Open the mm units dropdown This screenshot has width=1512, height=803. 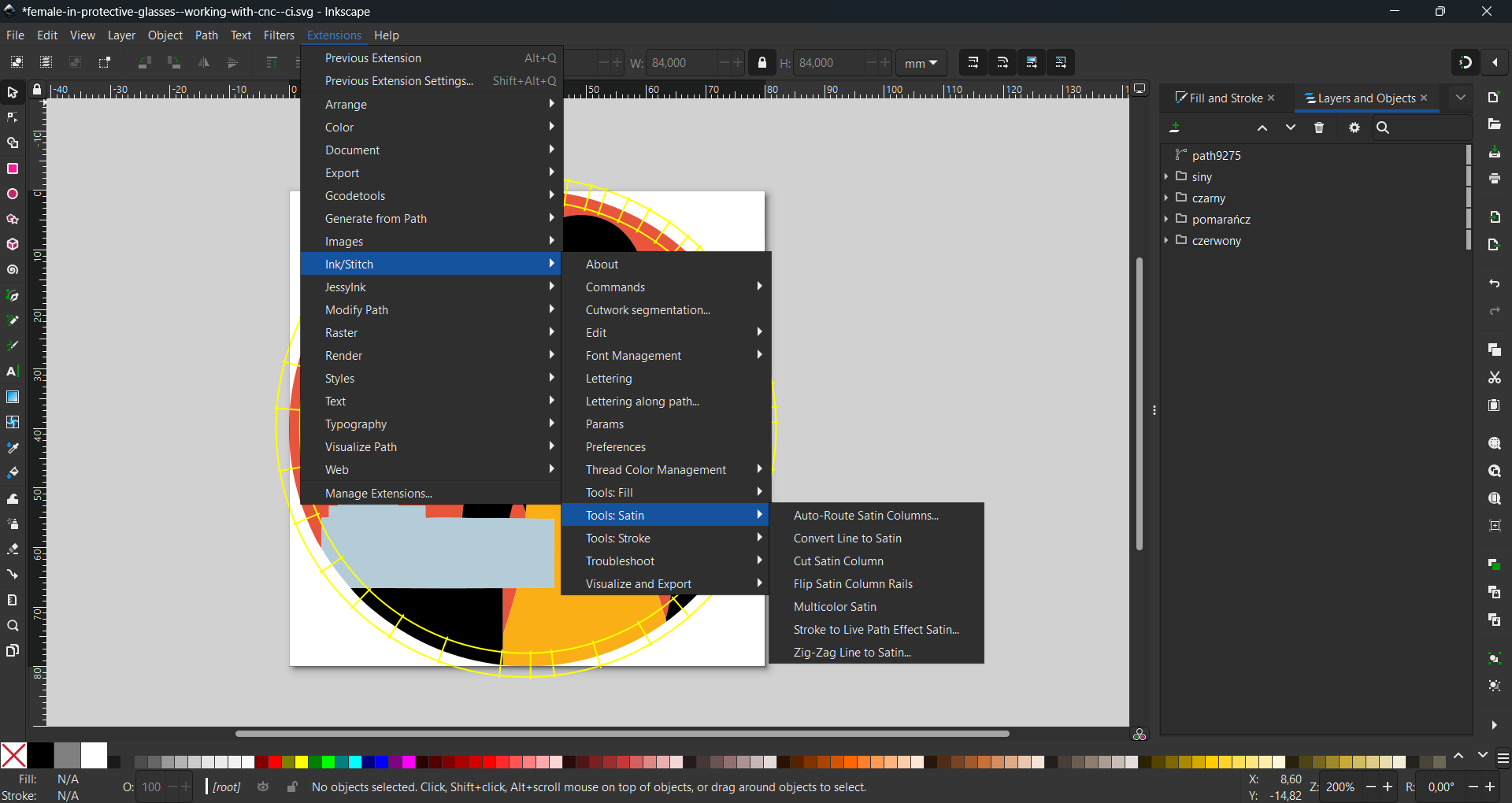(921, 63)
